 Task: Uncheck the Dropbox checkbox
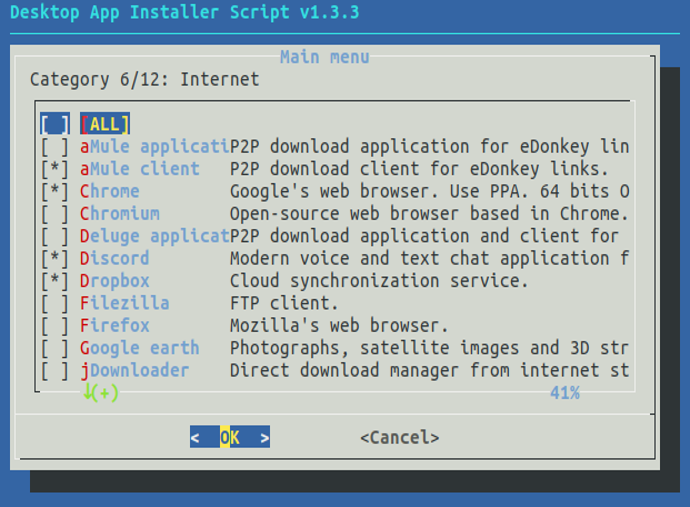(x=55, y=281)
